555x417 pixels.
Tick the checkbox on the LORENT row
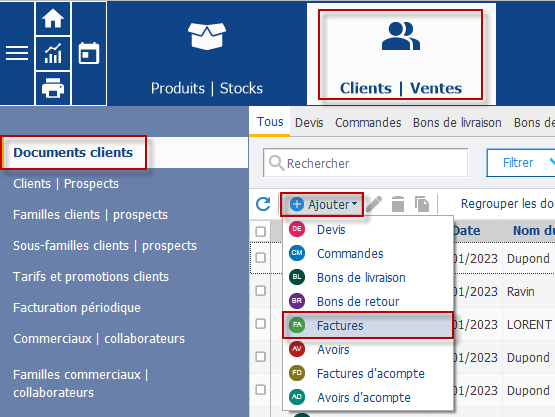[261, 324]
